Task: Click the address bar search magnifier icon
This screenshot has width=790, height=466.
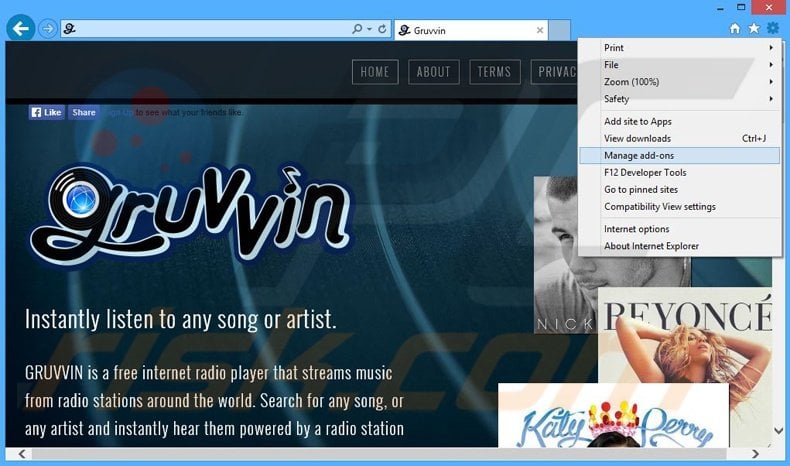Action: coord(357,29)
